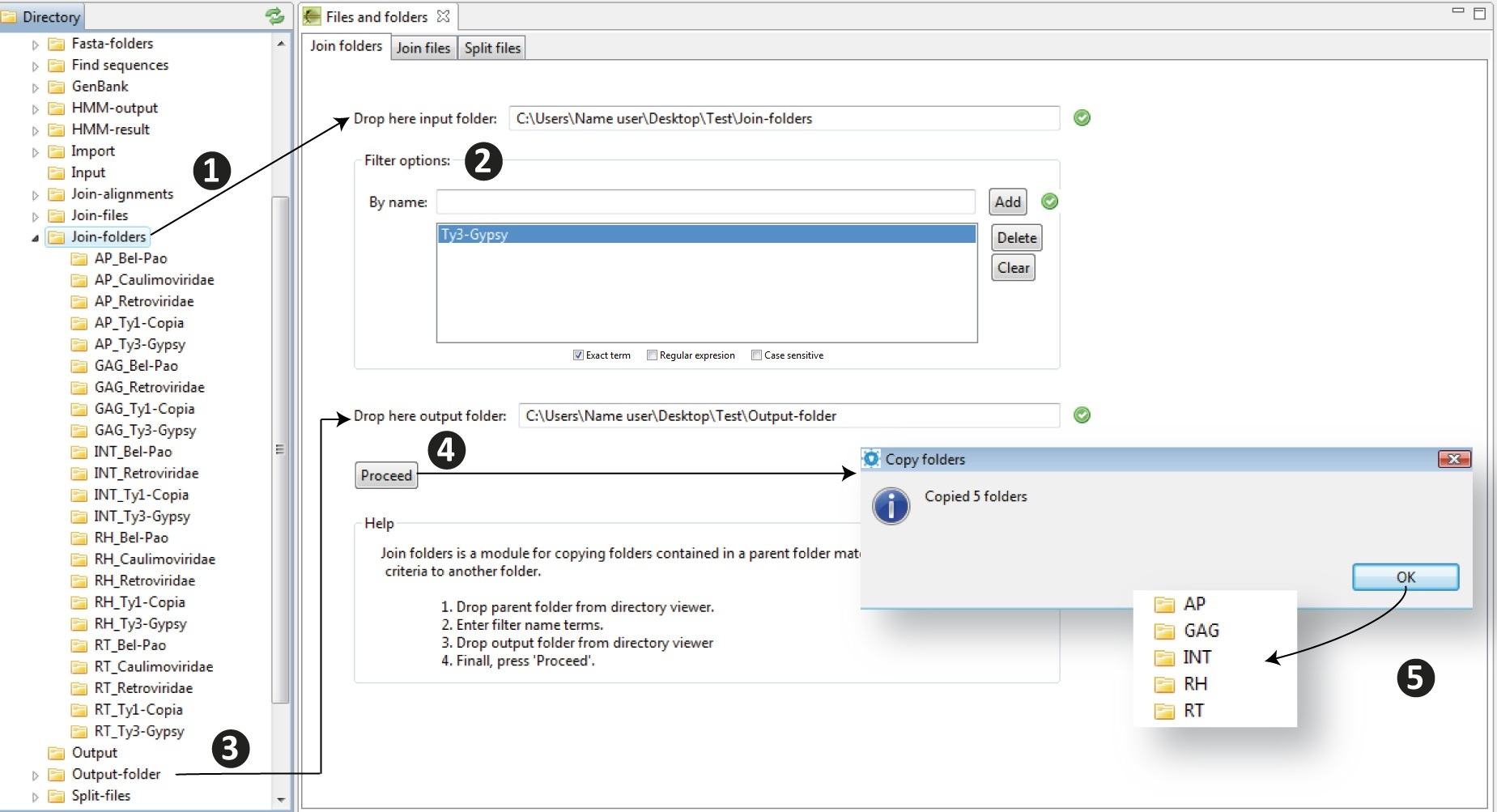Open the Split files tab
The height and width of the screenshot is (812, 1497).
492,48
